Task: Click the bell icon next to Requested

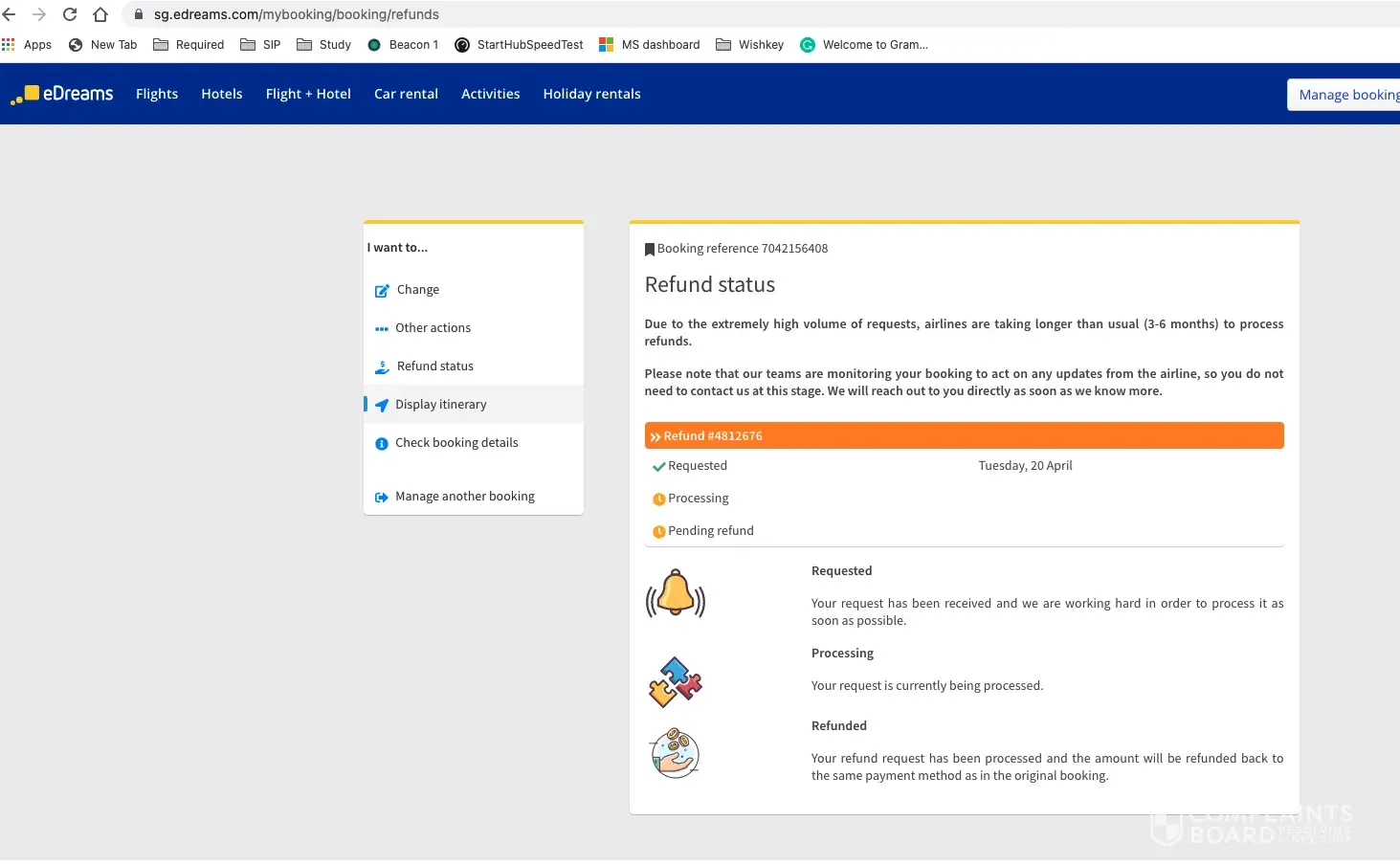Action: tap(675, 594)
